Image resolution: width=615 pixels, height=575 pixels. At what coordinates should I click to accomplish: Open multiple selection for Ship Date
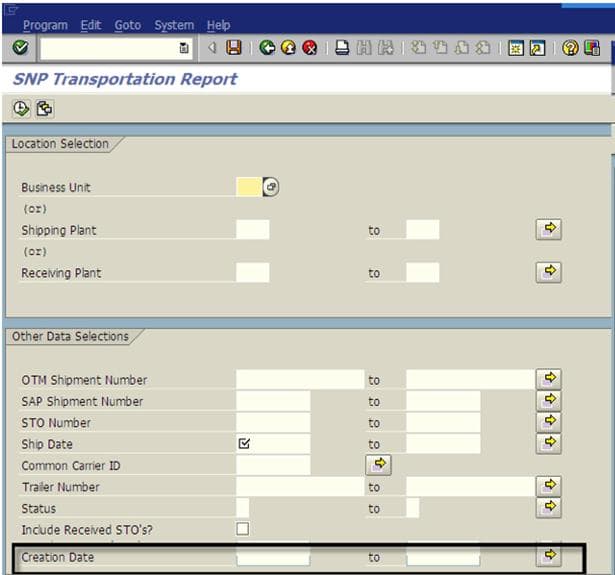click(x=549, y=444)
